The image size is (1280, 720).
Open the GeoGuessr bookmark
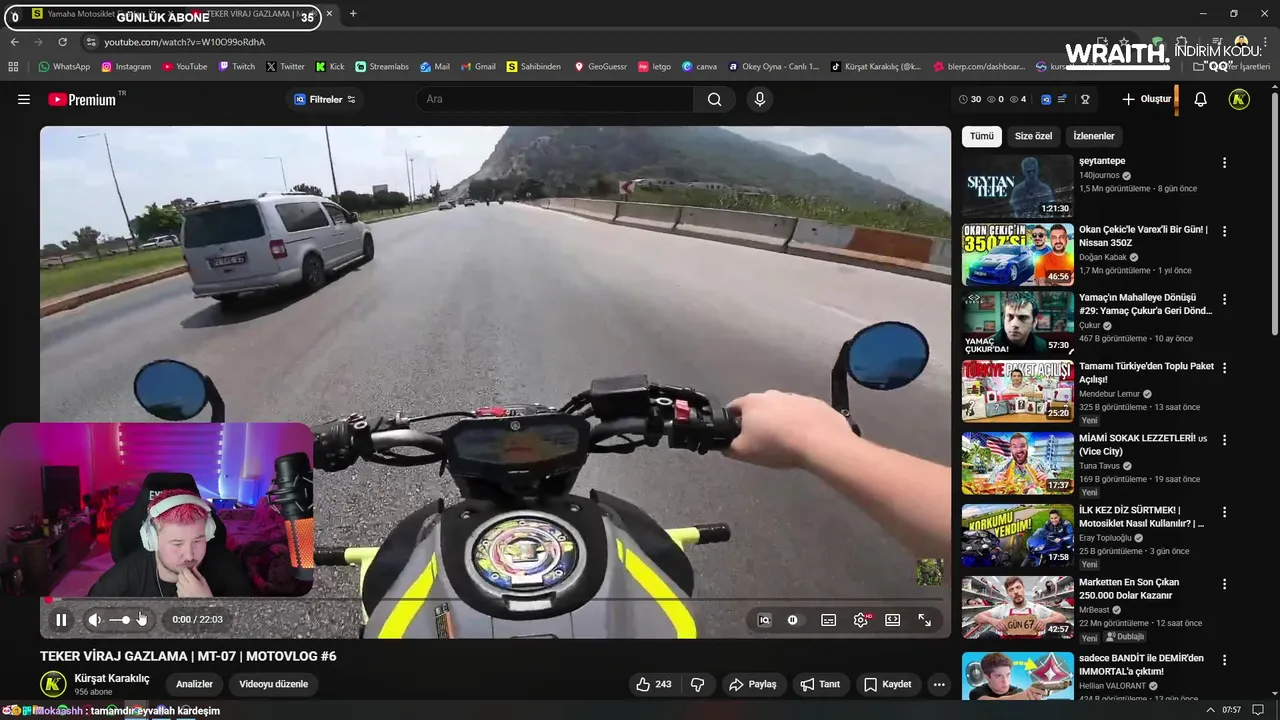[600, 67]
